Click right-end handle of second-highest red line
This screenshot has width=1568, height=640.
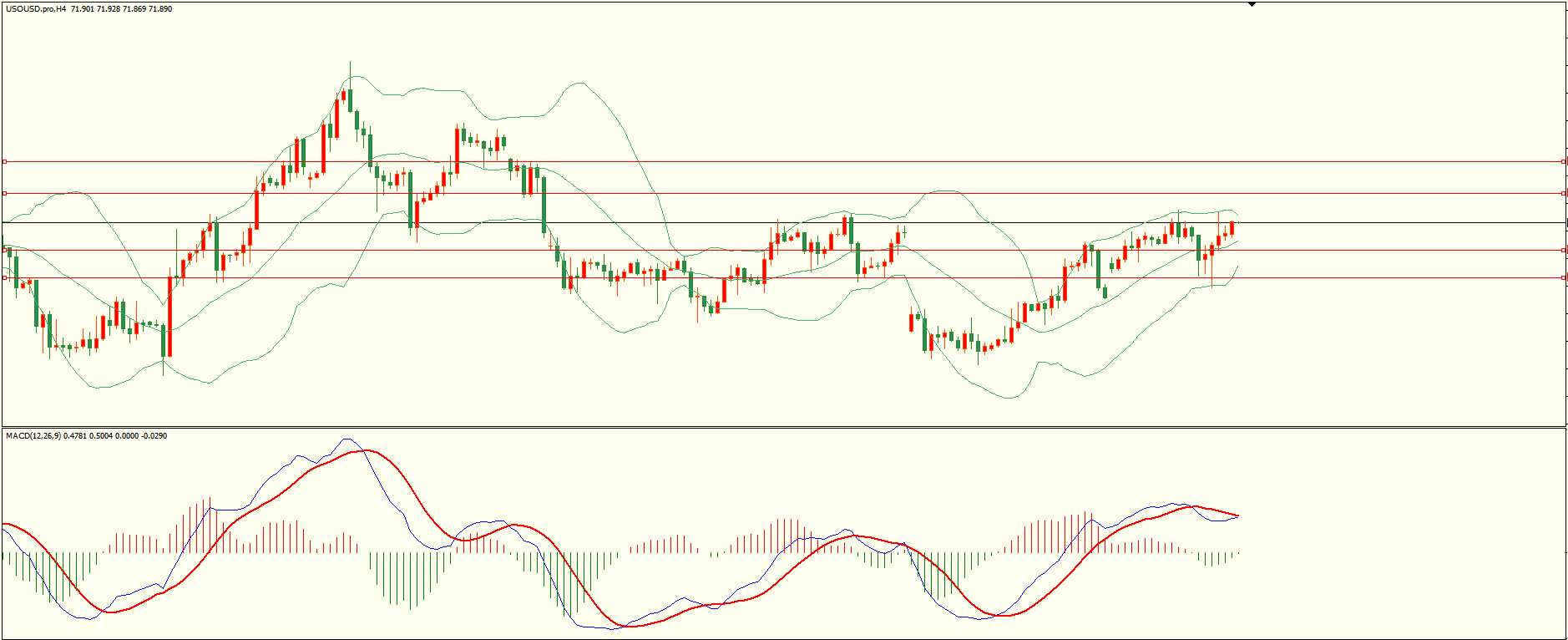[x=1563, y=193]
